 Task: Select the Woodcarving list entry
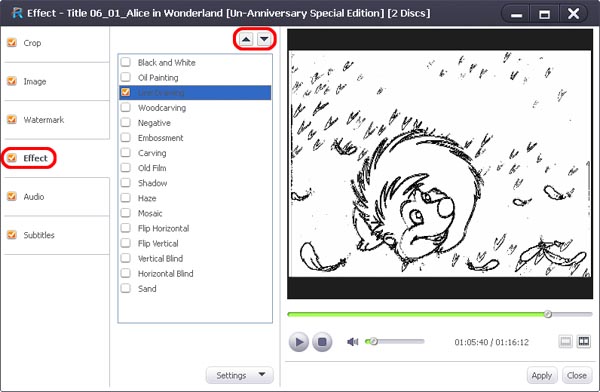195,108
